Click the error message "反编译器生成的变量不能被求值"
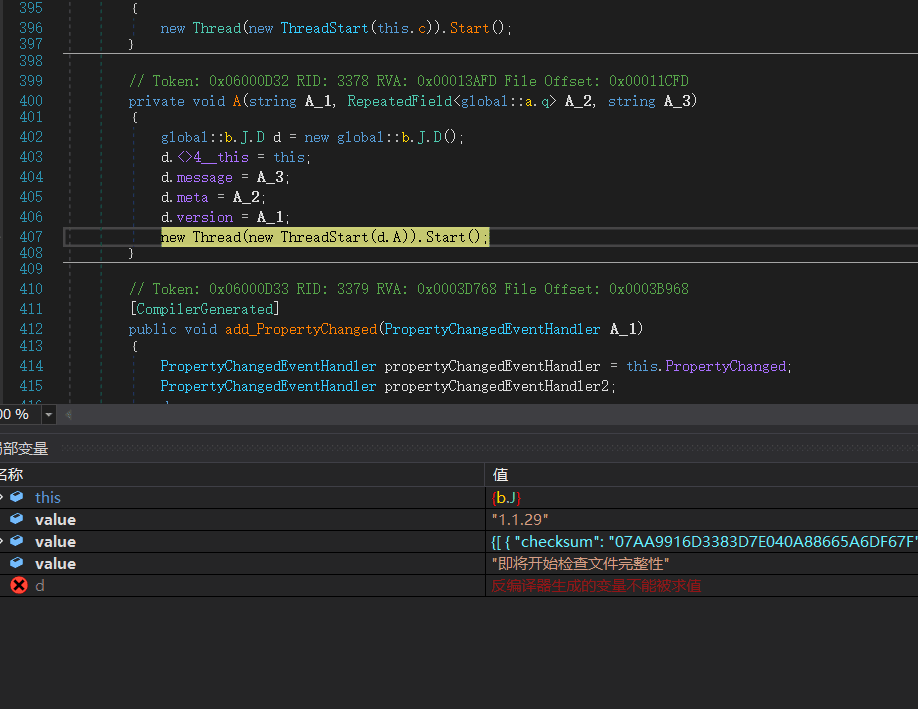 [x=596, y=585]
